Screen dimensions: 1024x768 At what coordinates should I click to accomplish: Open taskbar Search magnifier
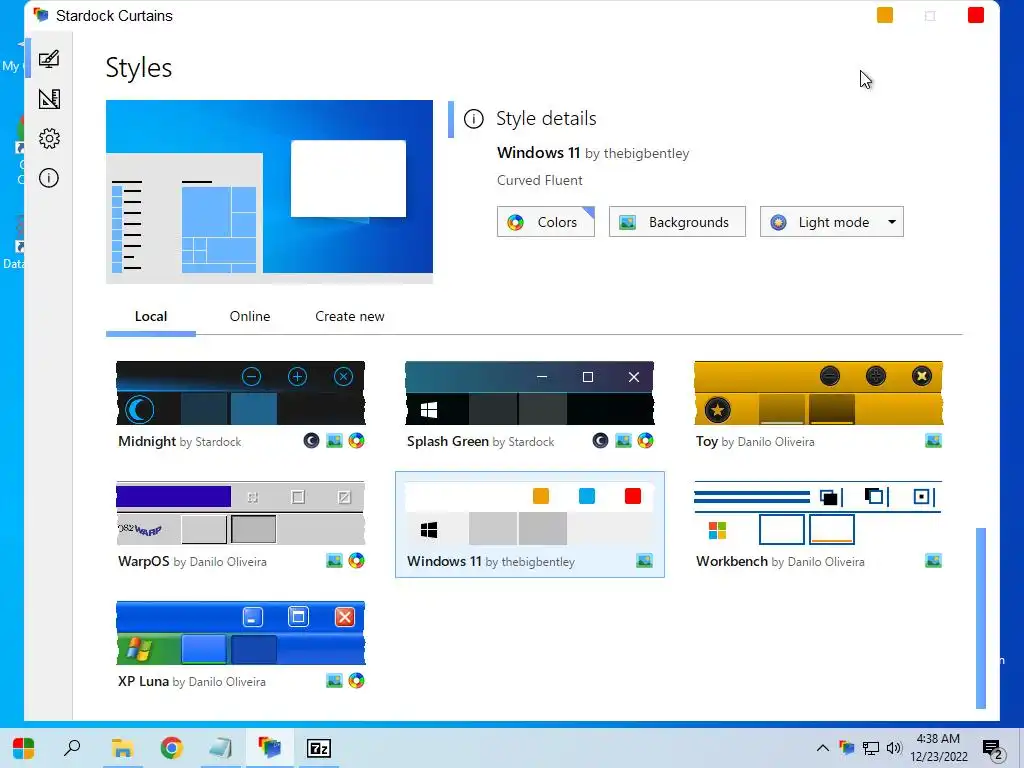[x=72, y=748]
